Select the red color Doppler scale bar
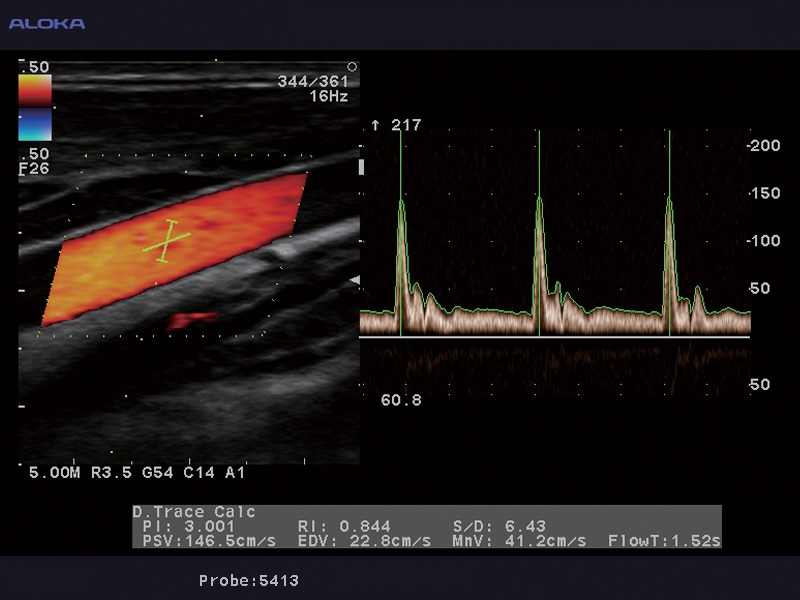The image size is (800, 600). (35, 90)
